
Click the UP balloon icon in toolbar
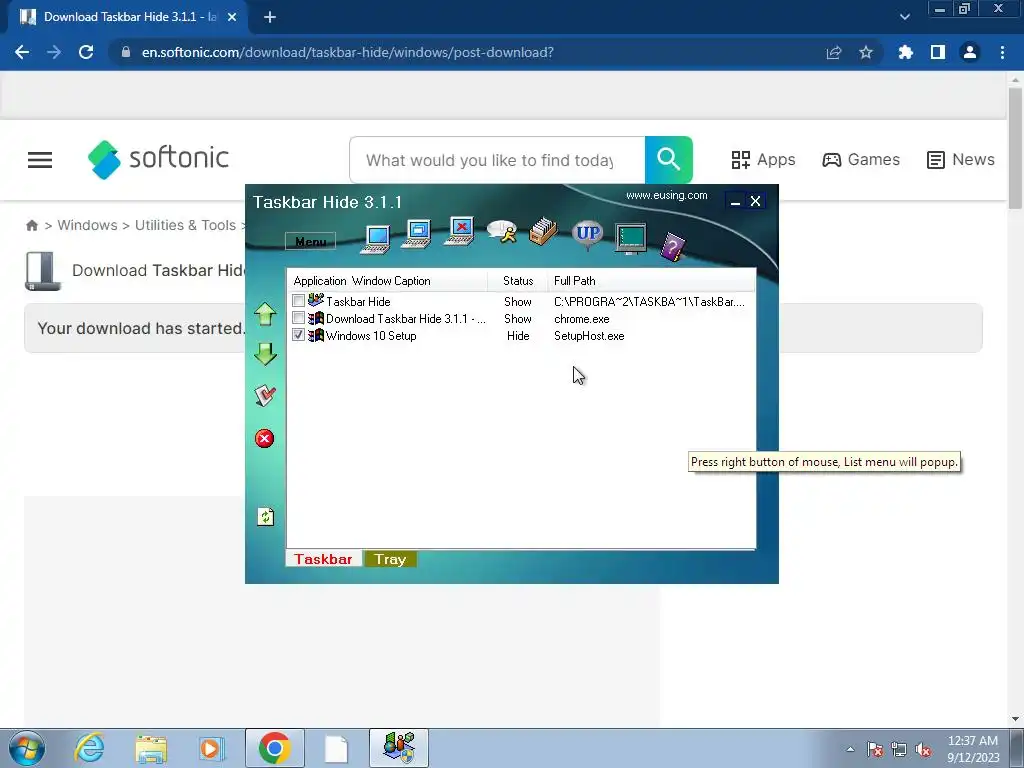pos(587,234)
